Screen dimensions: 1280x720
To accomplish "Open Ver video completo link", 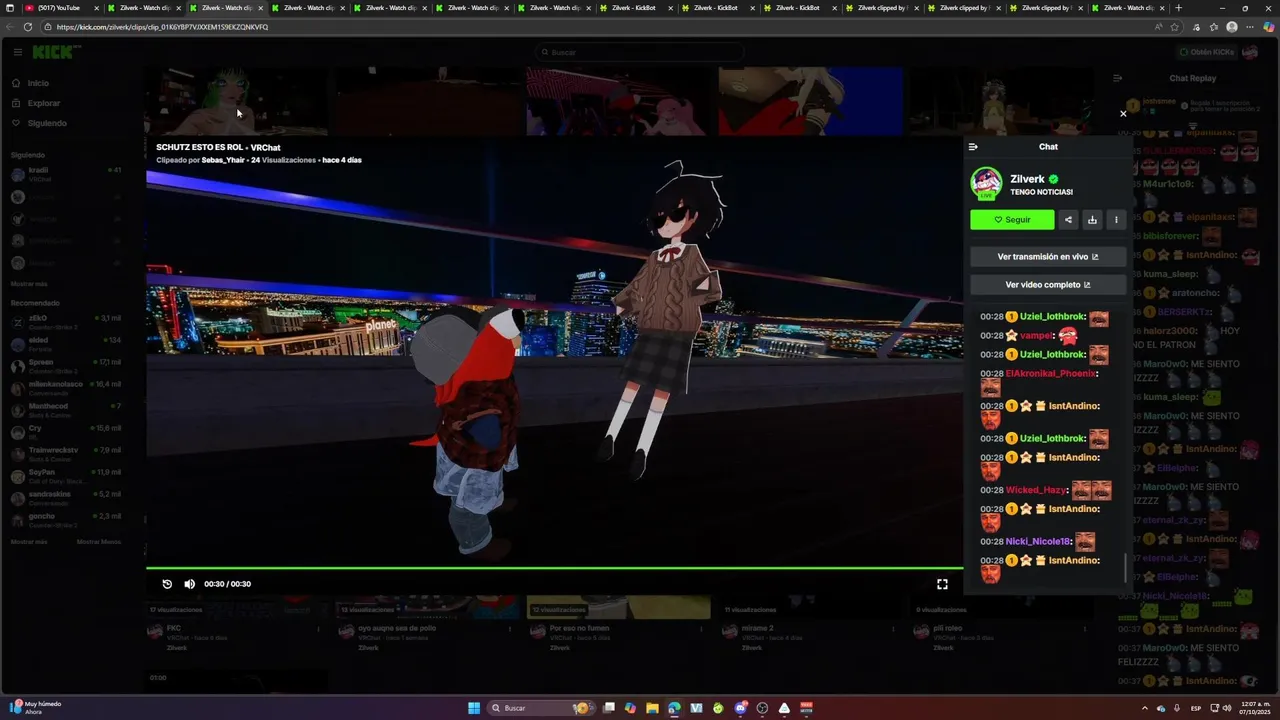I will pos(1048,285).
